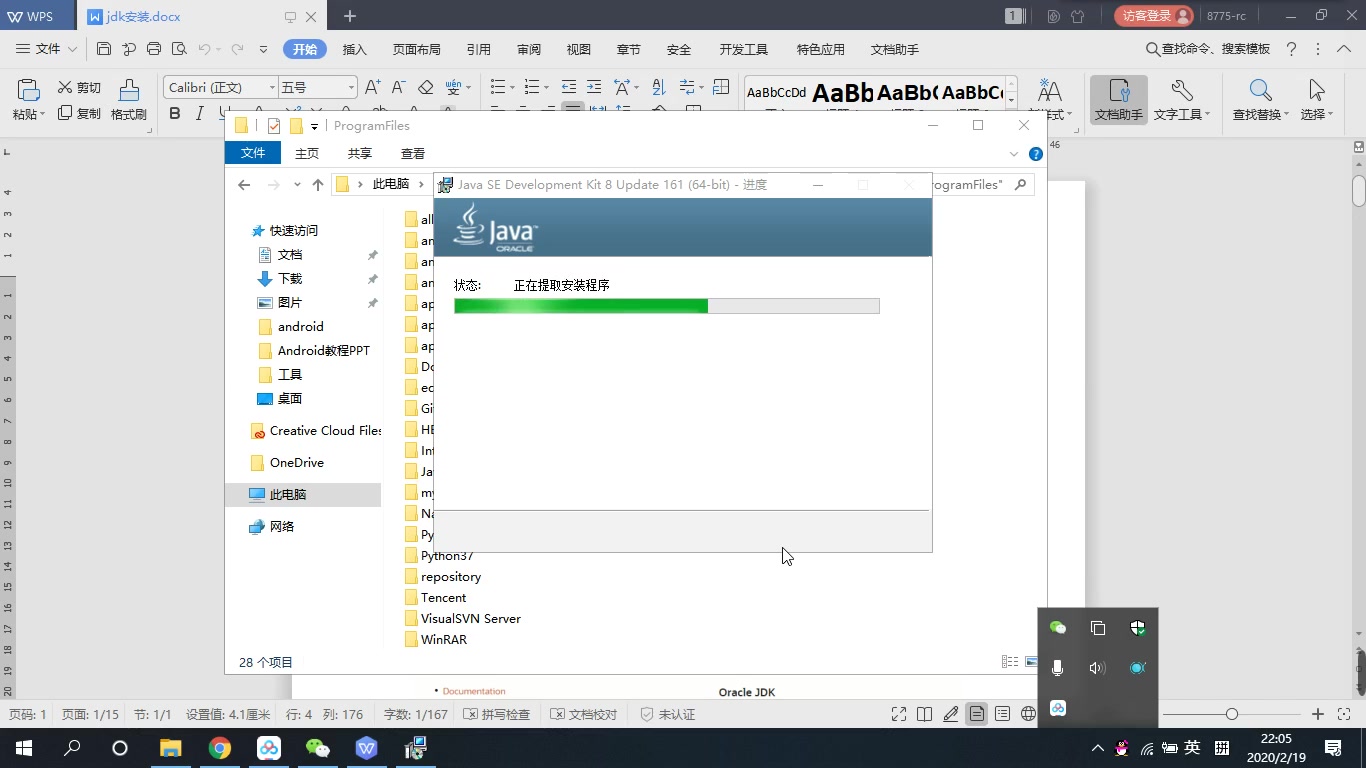
Task: Click the Explorer help question icon
Action: [x=1036, y=154]
